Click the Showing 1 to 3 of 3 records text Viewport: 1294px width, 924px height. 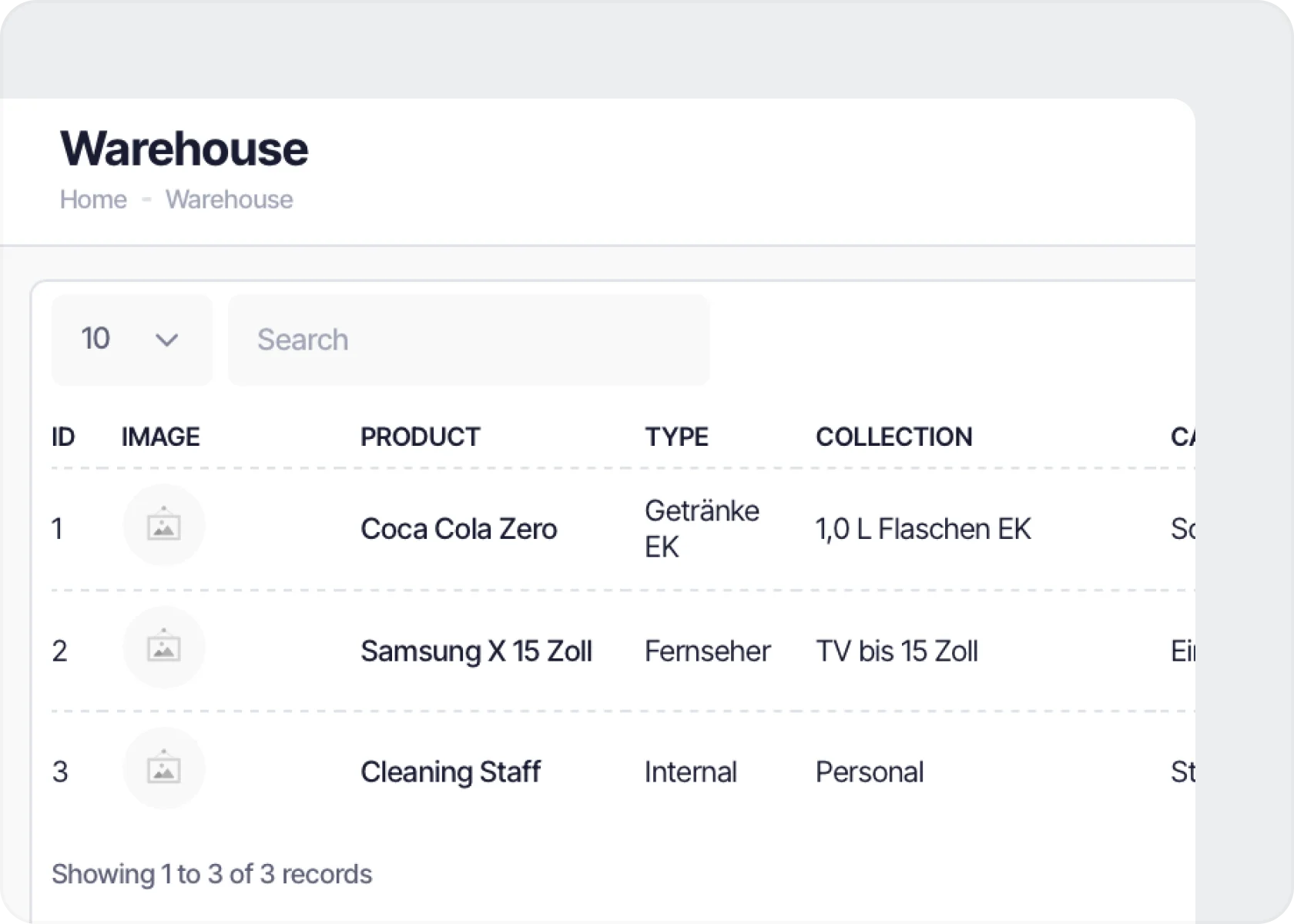pyautogui.click(x=212, y=874)
